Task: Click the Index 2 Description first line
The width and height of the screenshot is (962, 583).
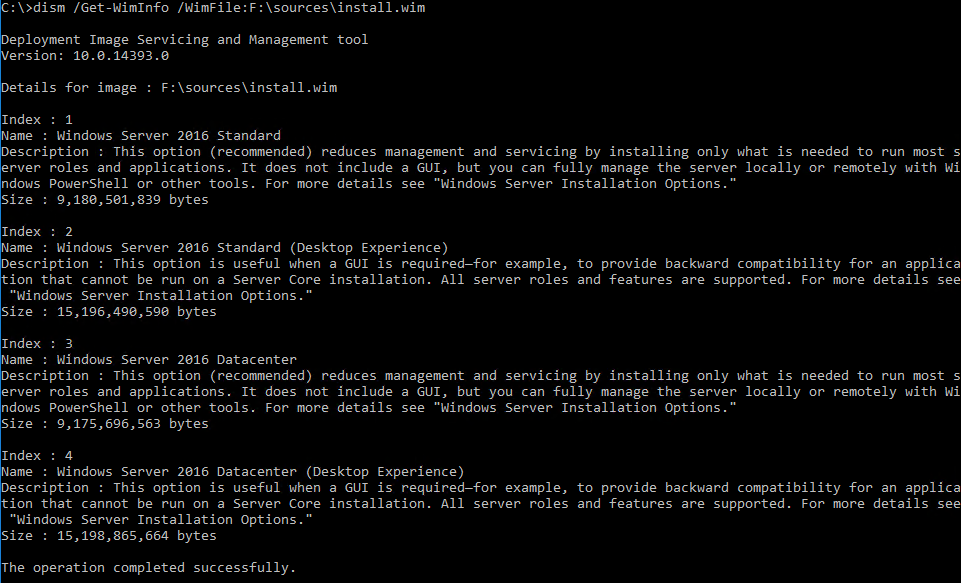Action: 480,264
